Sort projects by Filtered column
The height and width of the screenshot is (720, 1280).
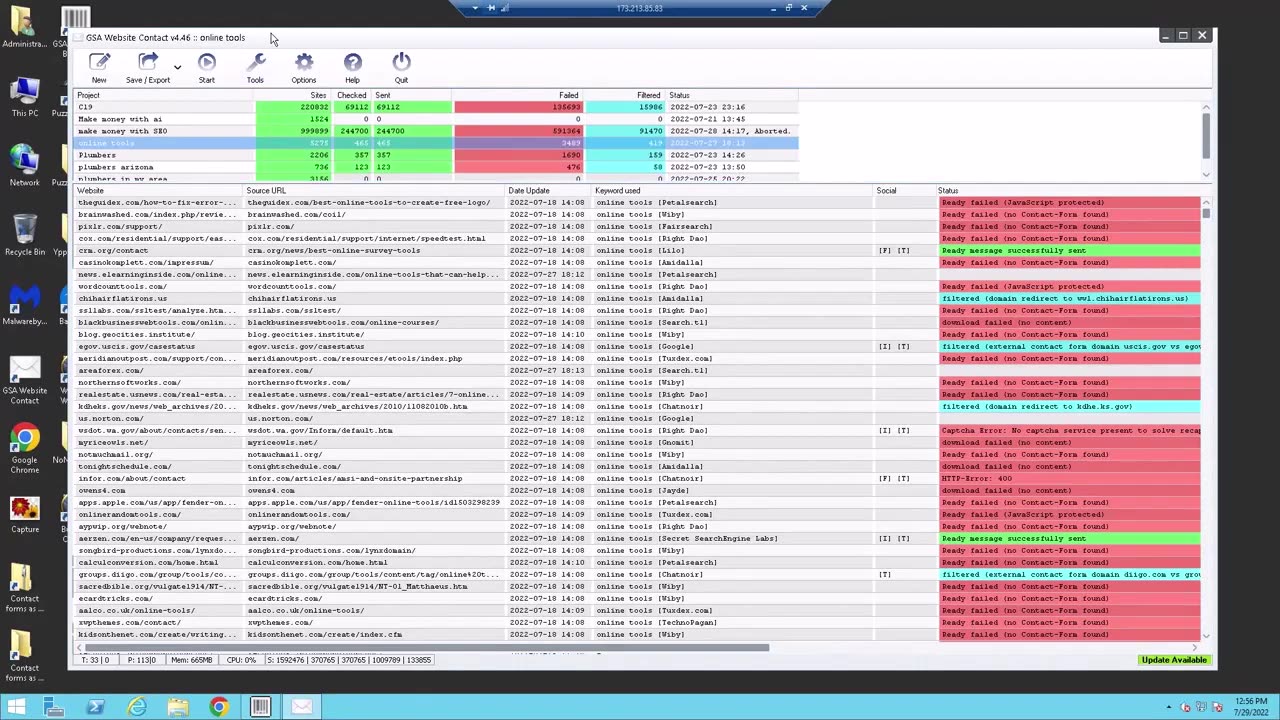625,95
